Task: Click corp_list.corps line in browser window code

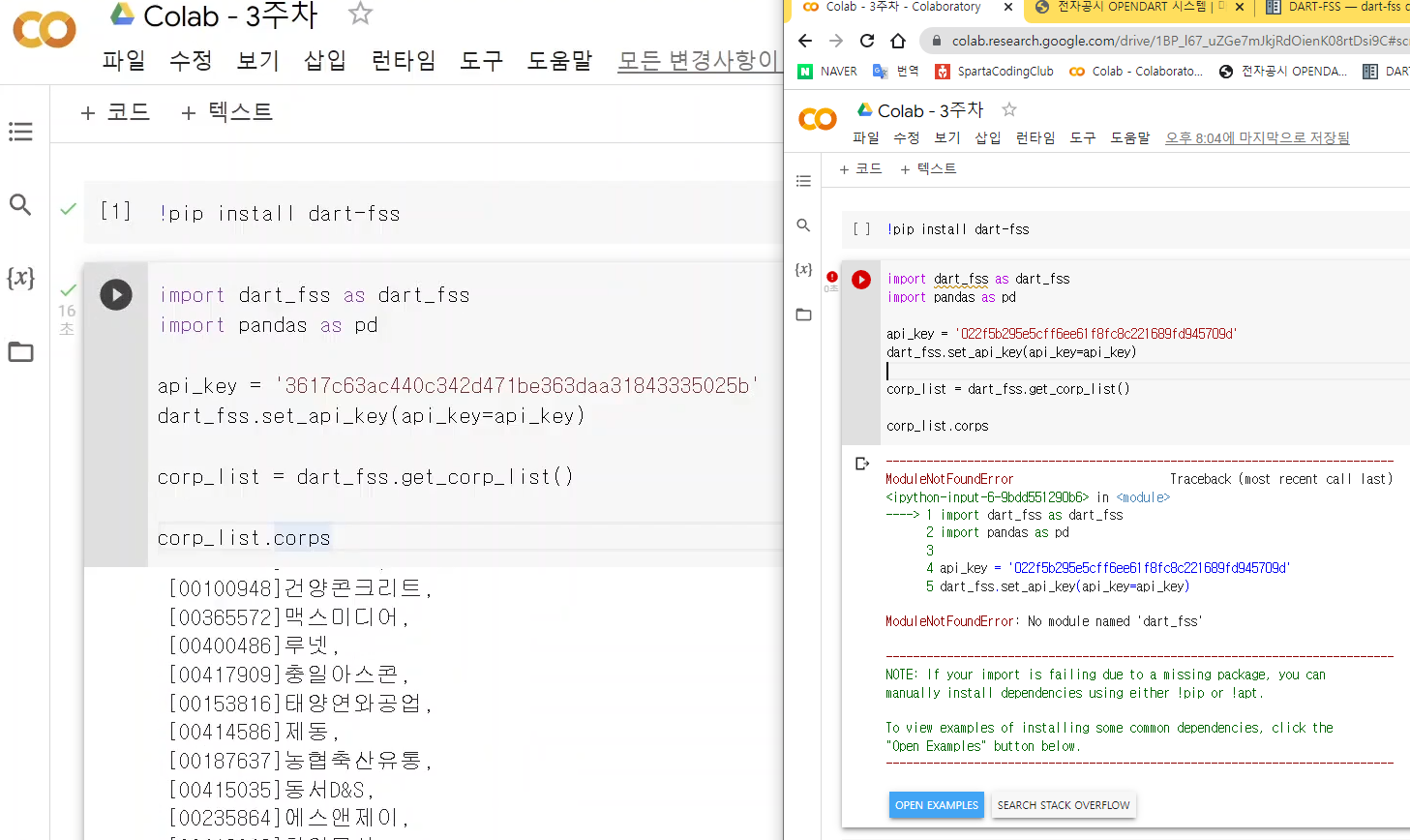Action: click(938, 426)
